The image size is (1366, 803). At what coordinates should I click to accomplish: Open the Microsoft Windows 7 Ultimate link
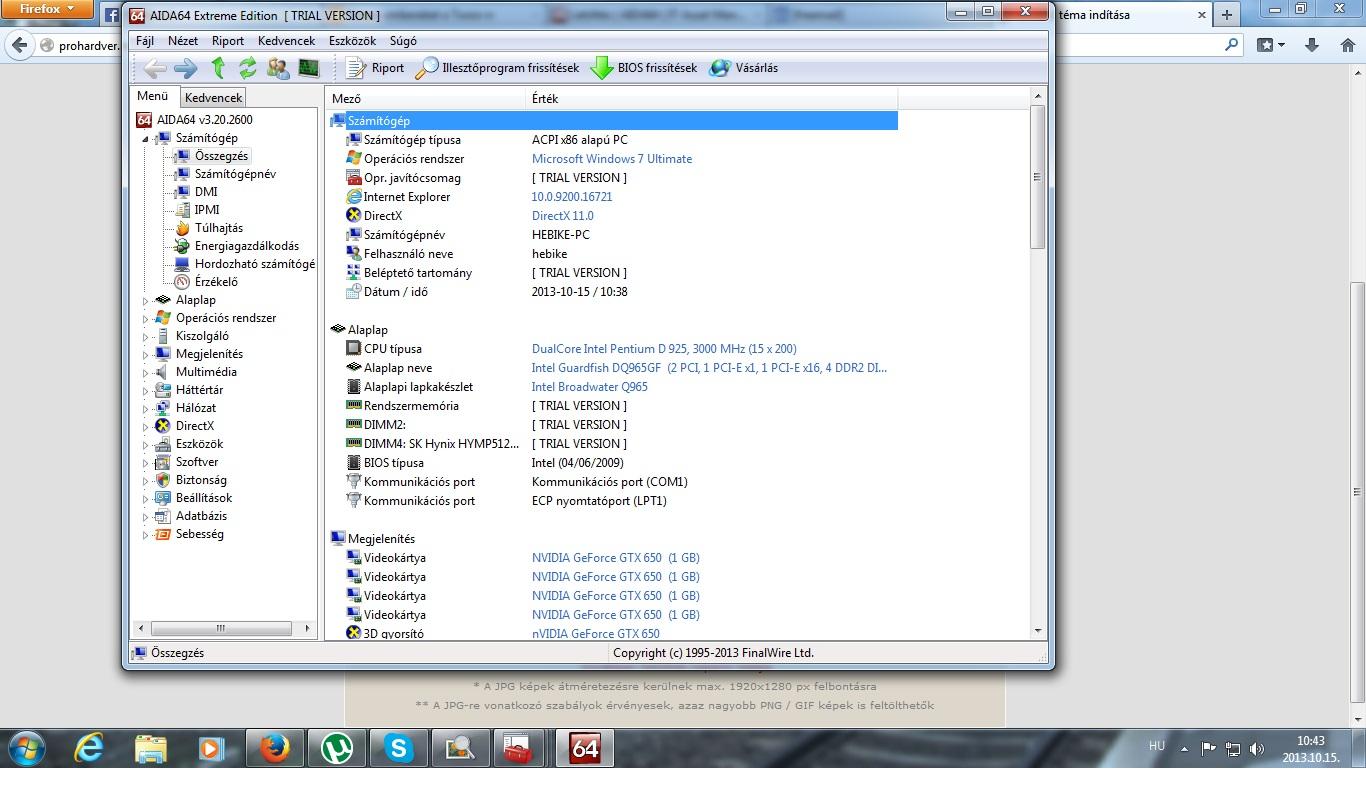612,159
